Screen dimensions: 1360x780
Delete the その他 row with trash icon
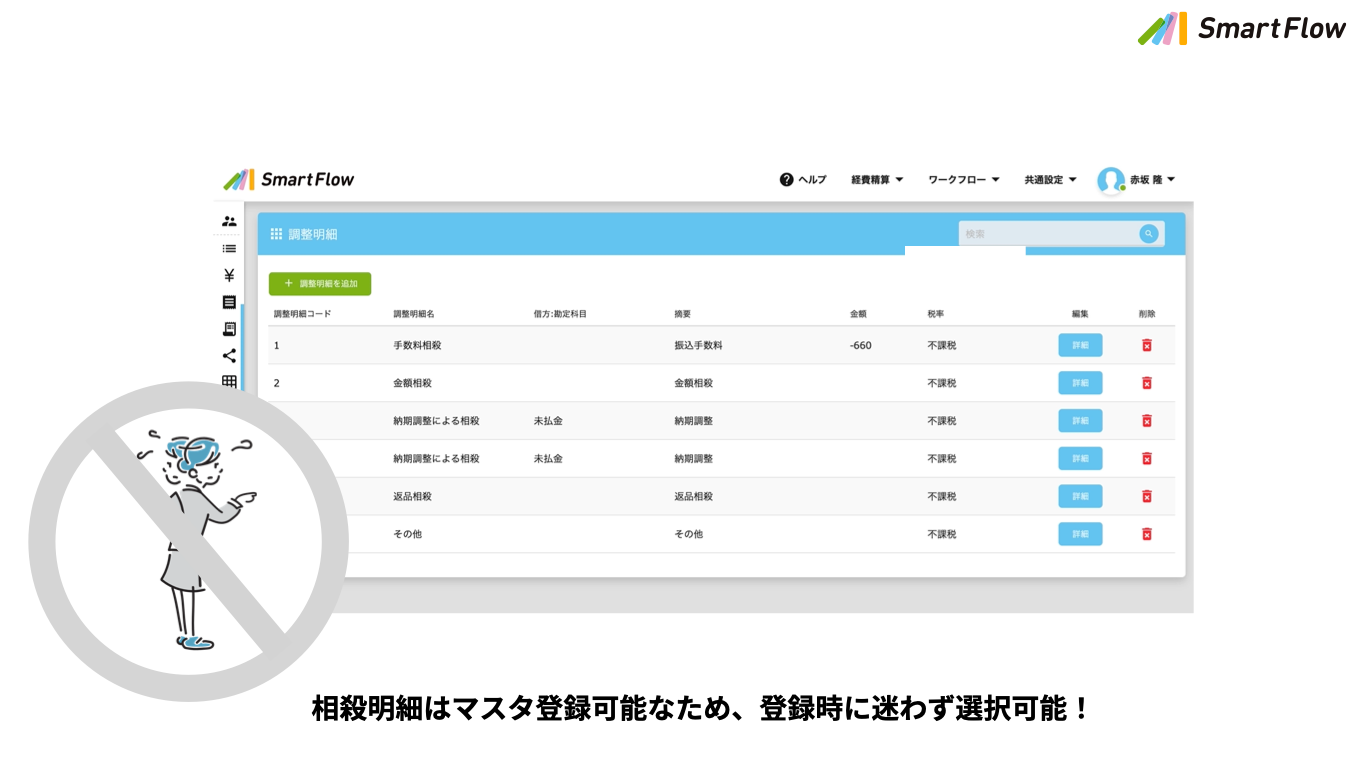(1146, 534)
